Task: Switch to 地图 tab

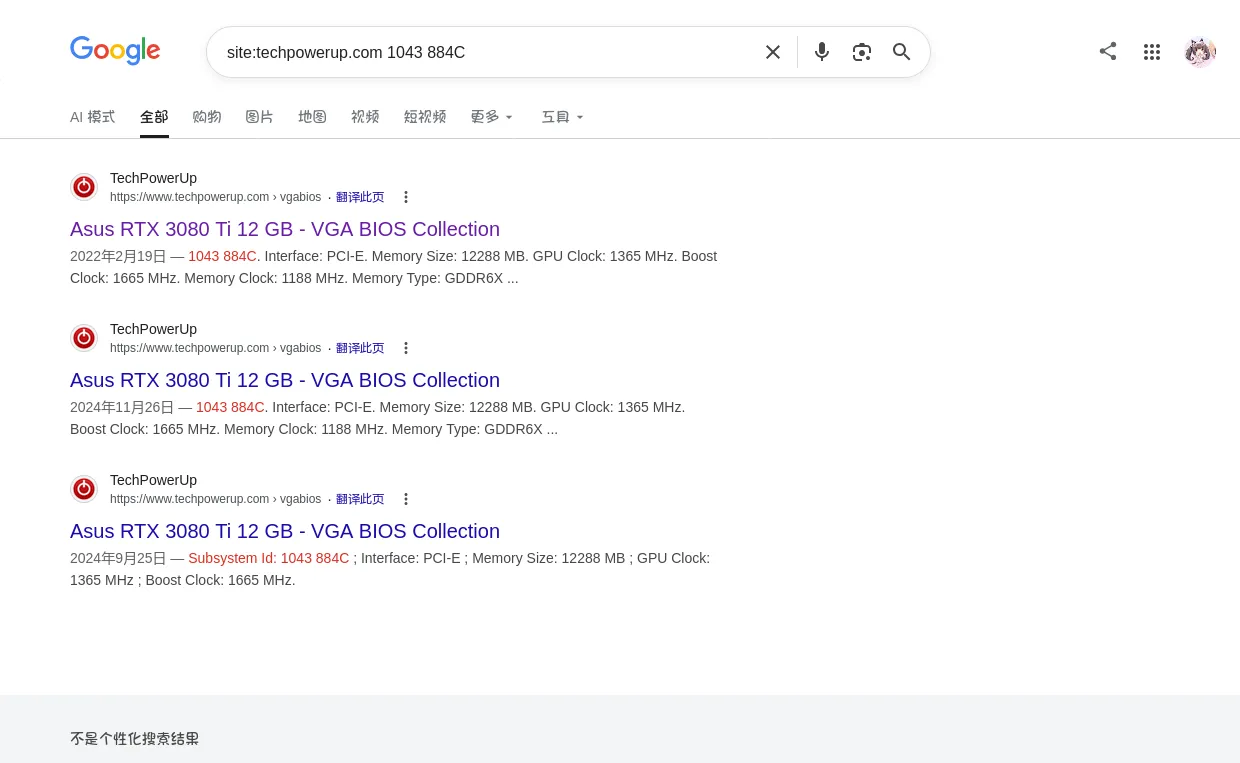Action: pos(313,117)
